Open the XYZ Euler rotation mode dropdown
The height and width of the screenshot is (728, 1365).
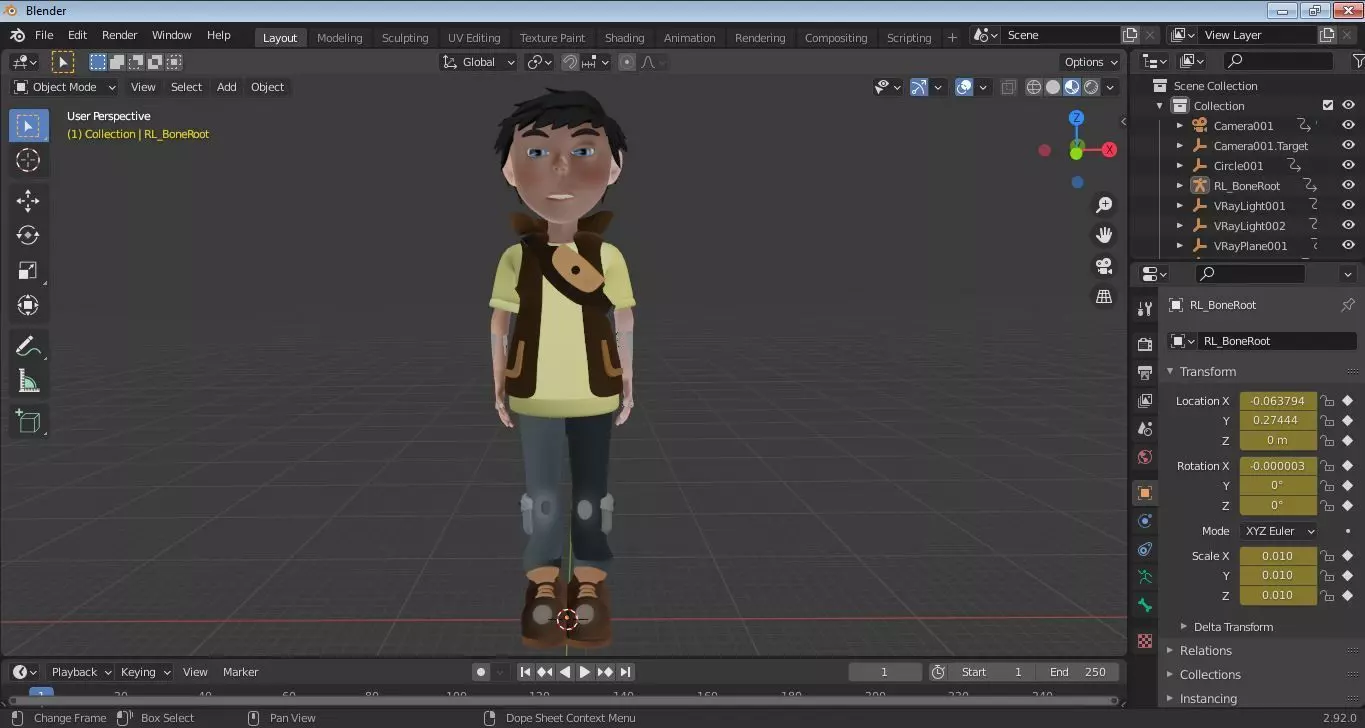1278,531
